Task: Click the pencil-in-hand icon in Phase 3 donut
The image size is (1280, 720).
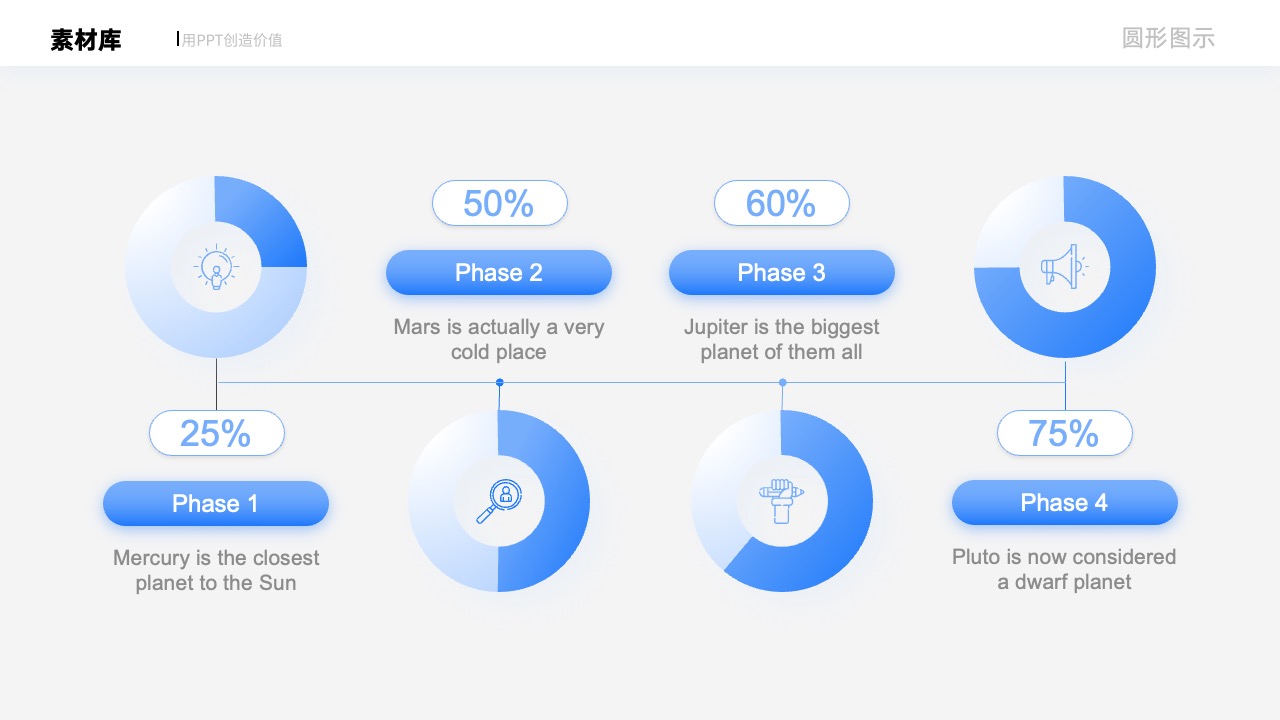Action: [x=781, y=501]
